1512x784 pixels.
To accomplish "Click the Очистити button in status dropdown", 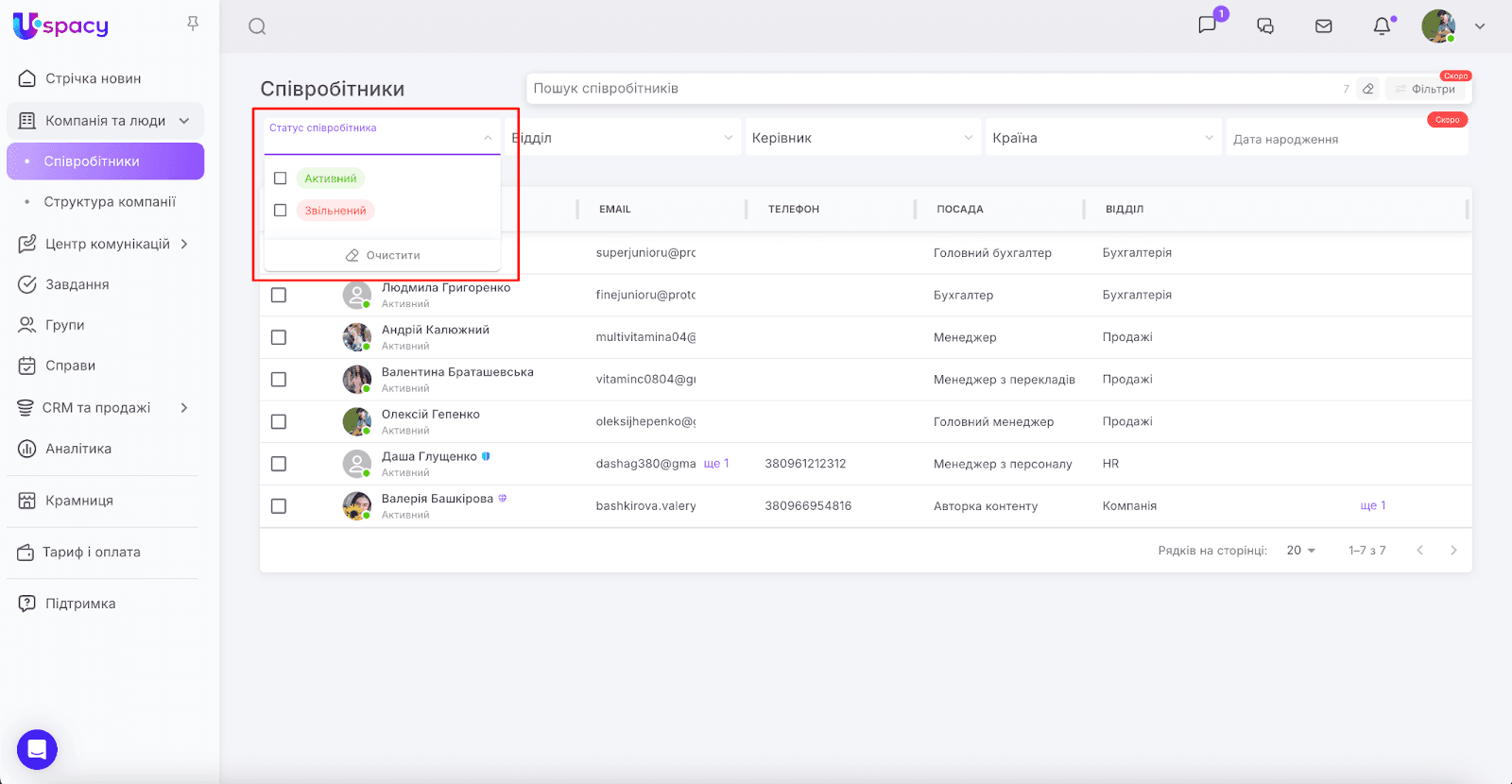I will click(x=383, y=255).
